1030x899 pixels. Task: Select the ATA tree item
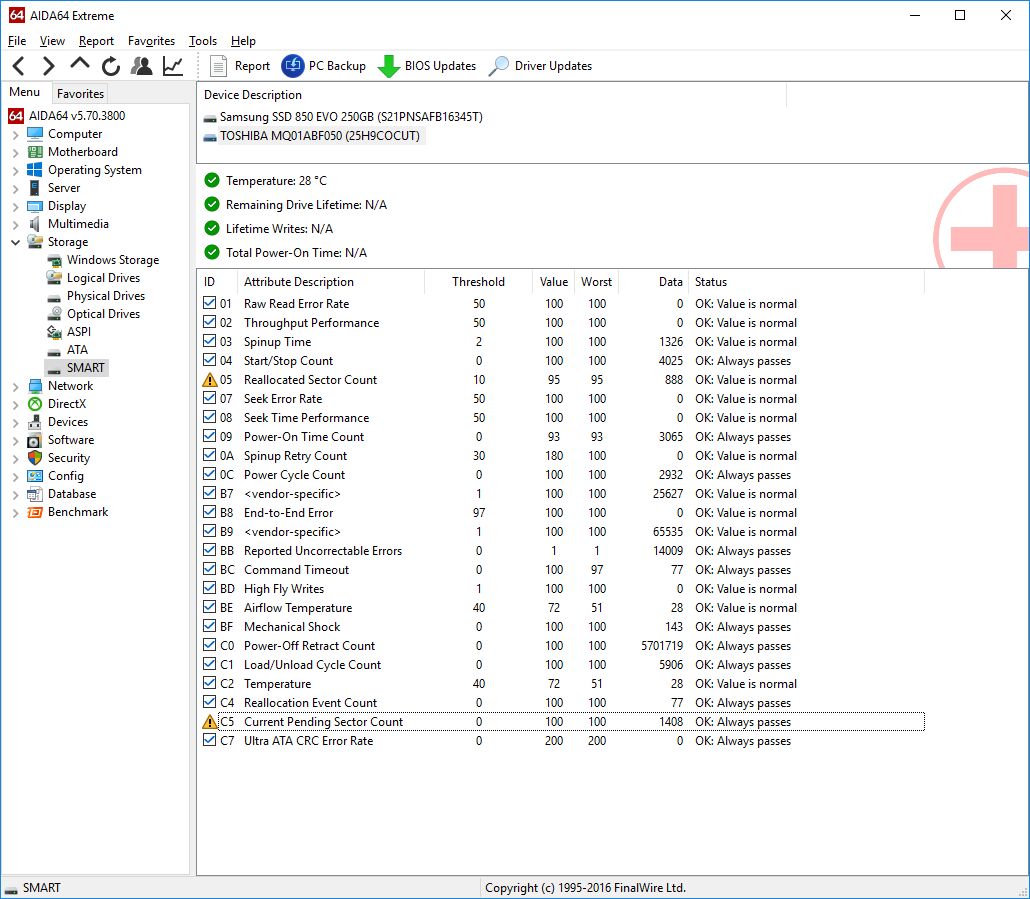(77, 350)
